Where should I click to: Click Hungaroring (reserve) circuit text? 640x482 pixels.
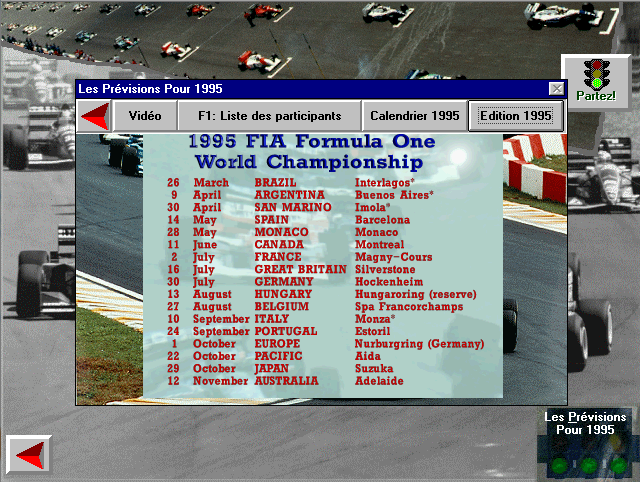pos(416,294)
